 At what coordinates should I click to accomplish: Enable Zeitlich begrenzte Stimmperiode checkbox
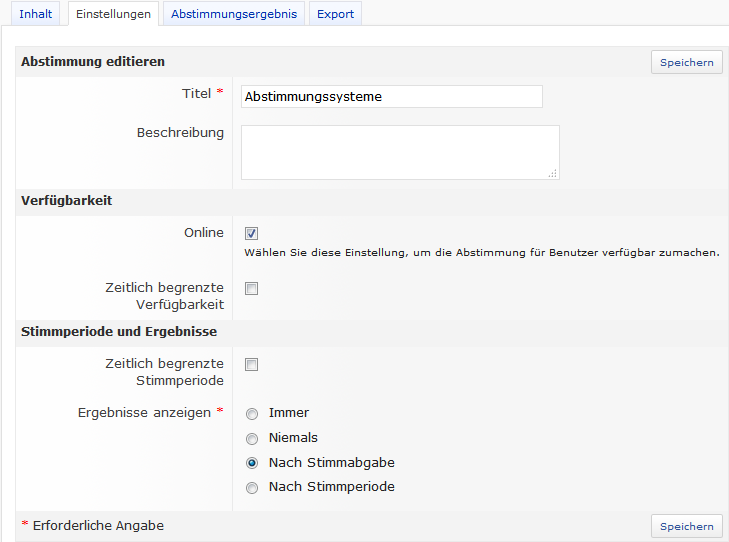tap(252, 365)
